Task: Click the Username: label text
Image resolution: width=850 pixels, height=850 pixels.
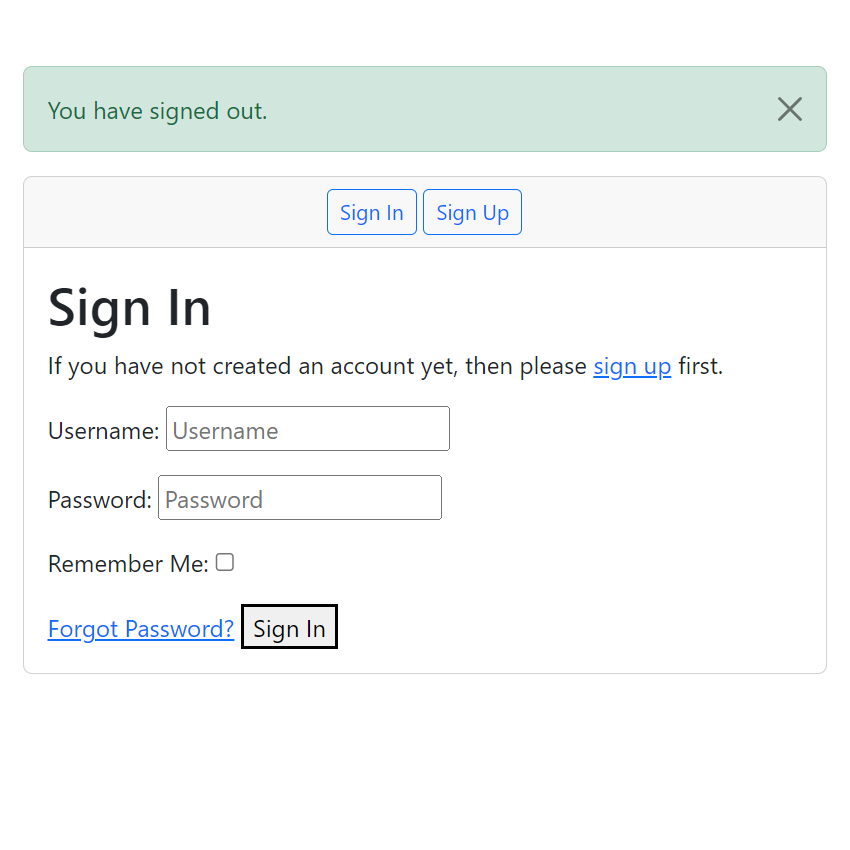Action: 103,432
